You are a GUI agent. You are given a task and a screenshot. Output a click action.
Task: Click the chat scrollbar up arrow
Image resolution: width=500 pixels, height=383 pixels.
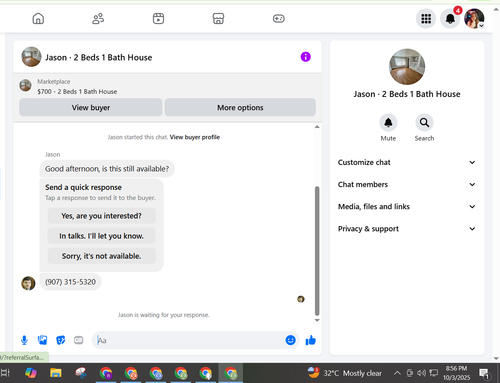[x=317, y=127]
